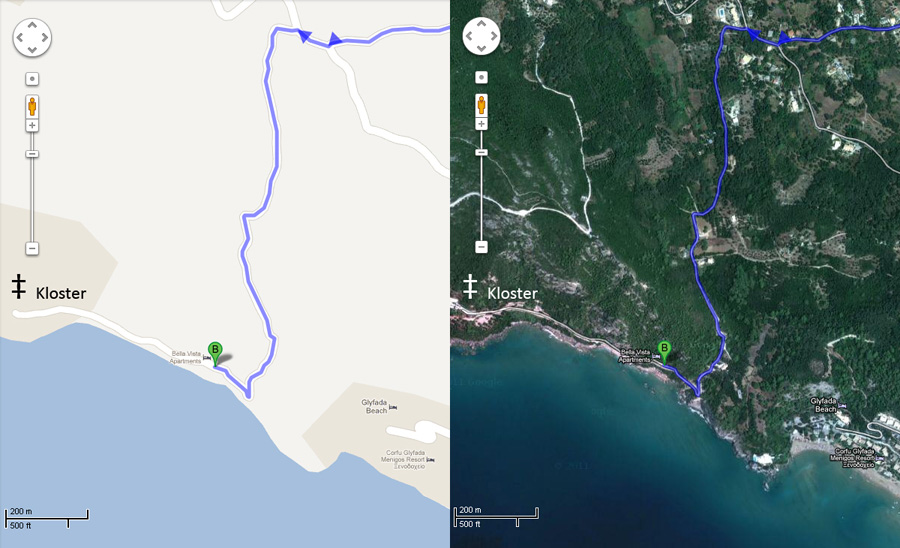Select Bella Vista Apartments label on left map
The width and height of the screenshot is (900, 548).
(x=185, y=357)
